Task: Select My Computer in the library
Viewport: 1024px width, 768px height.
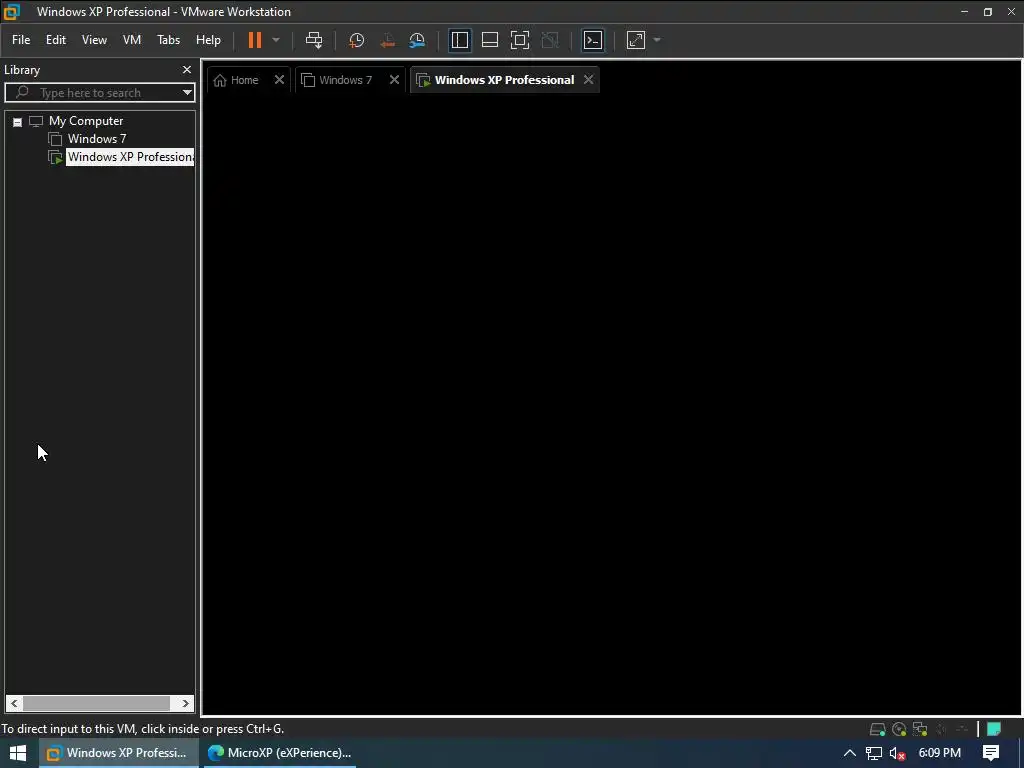Action: tap(86, 121)
